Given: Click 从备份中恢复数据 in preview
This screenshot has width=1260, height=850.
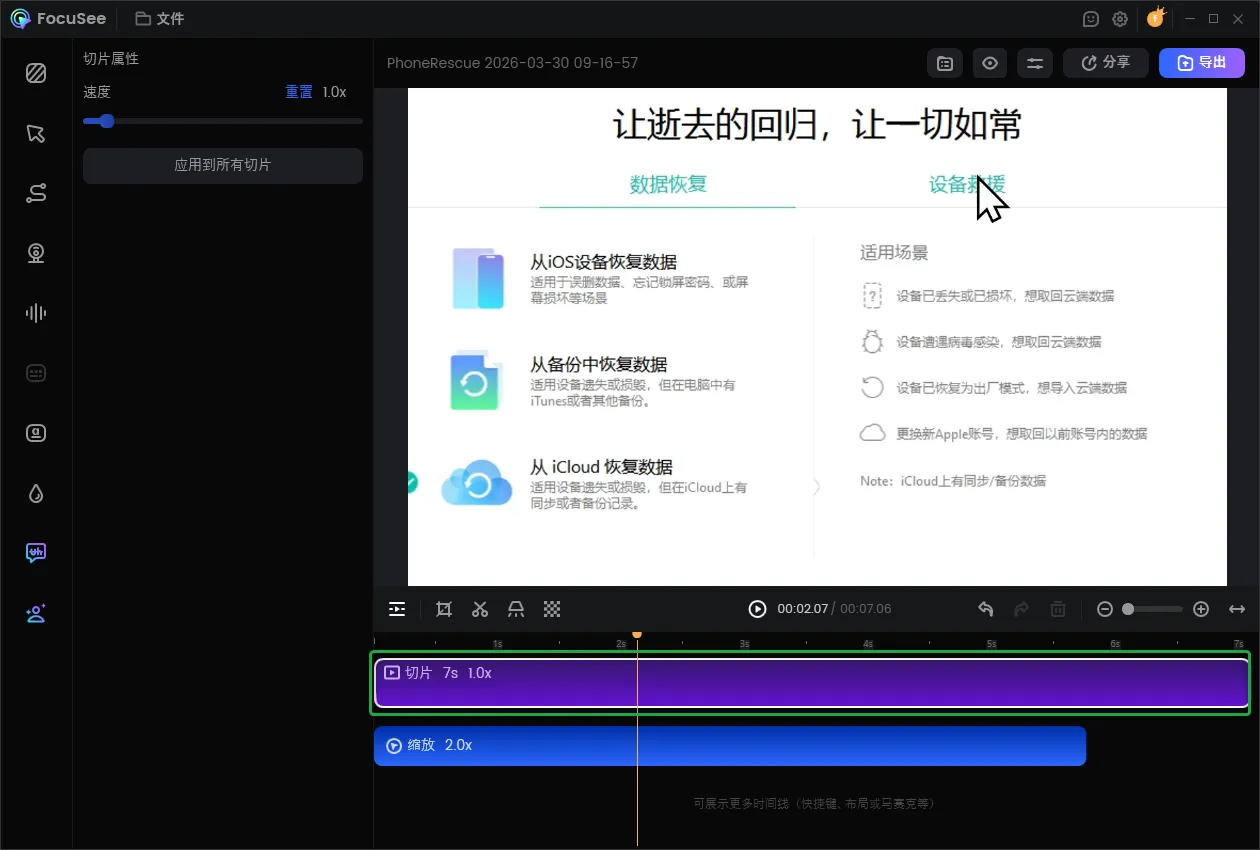Looking at the screenshot, I should pos(598,364).
